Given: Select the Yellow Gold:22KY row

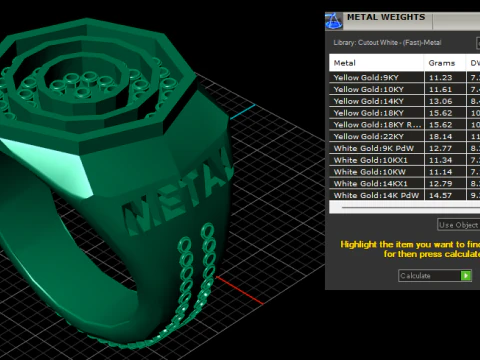Looking at the screenshot, I should (x=405, y=136).
